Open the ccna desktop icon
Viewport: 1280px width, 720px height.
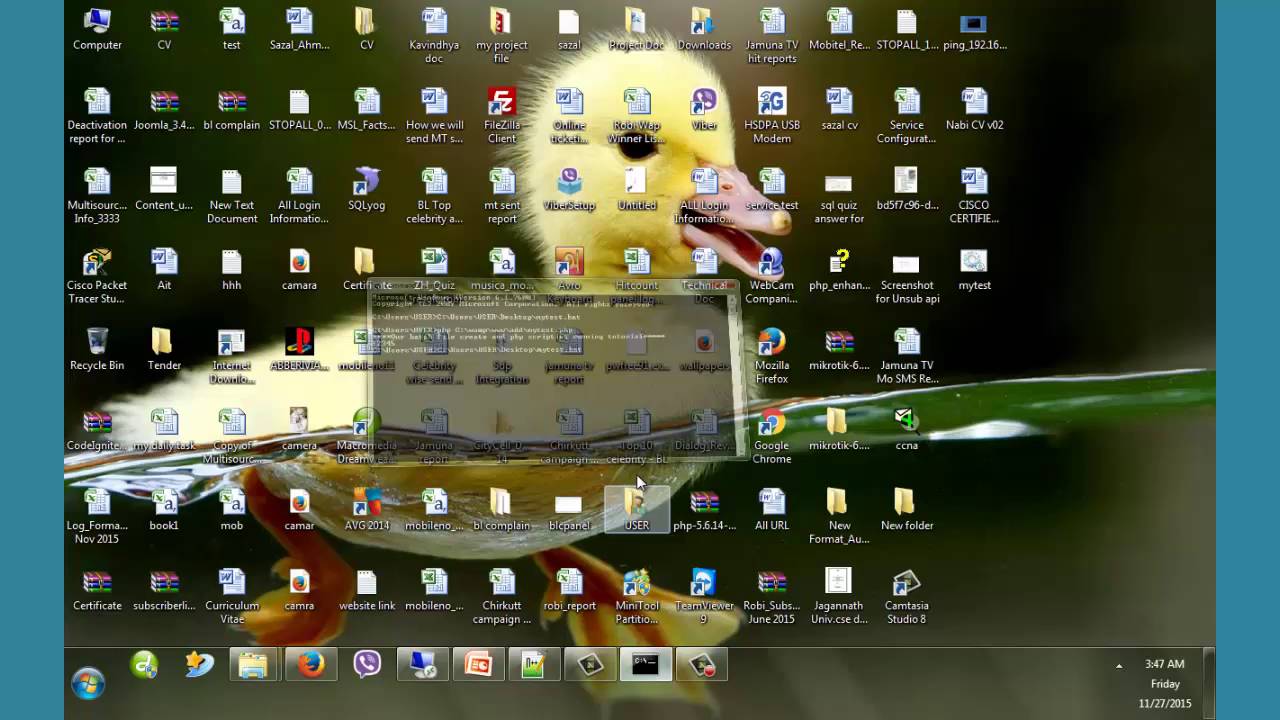pos(906,429)
